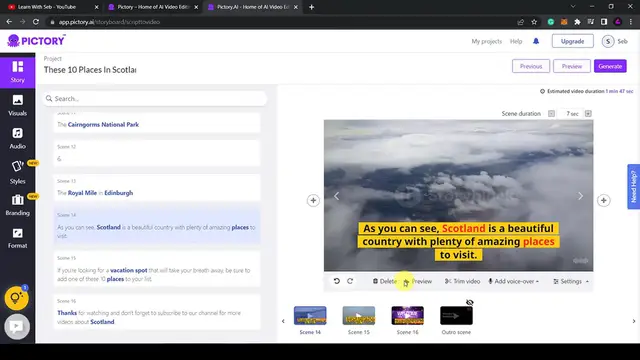Toggle Outro scene visibility eye icon
Viewport: 640px width, 360px height.
coord(470,302)
